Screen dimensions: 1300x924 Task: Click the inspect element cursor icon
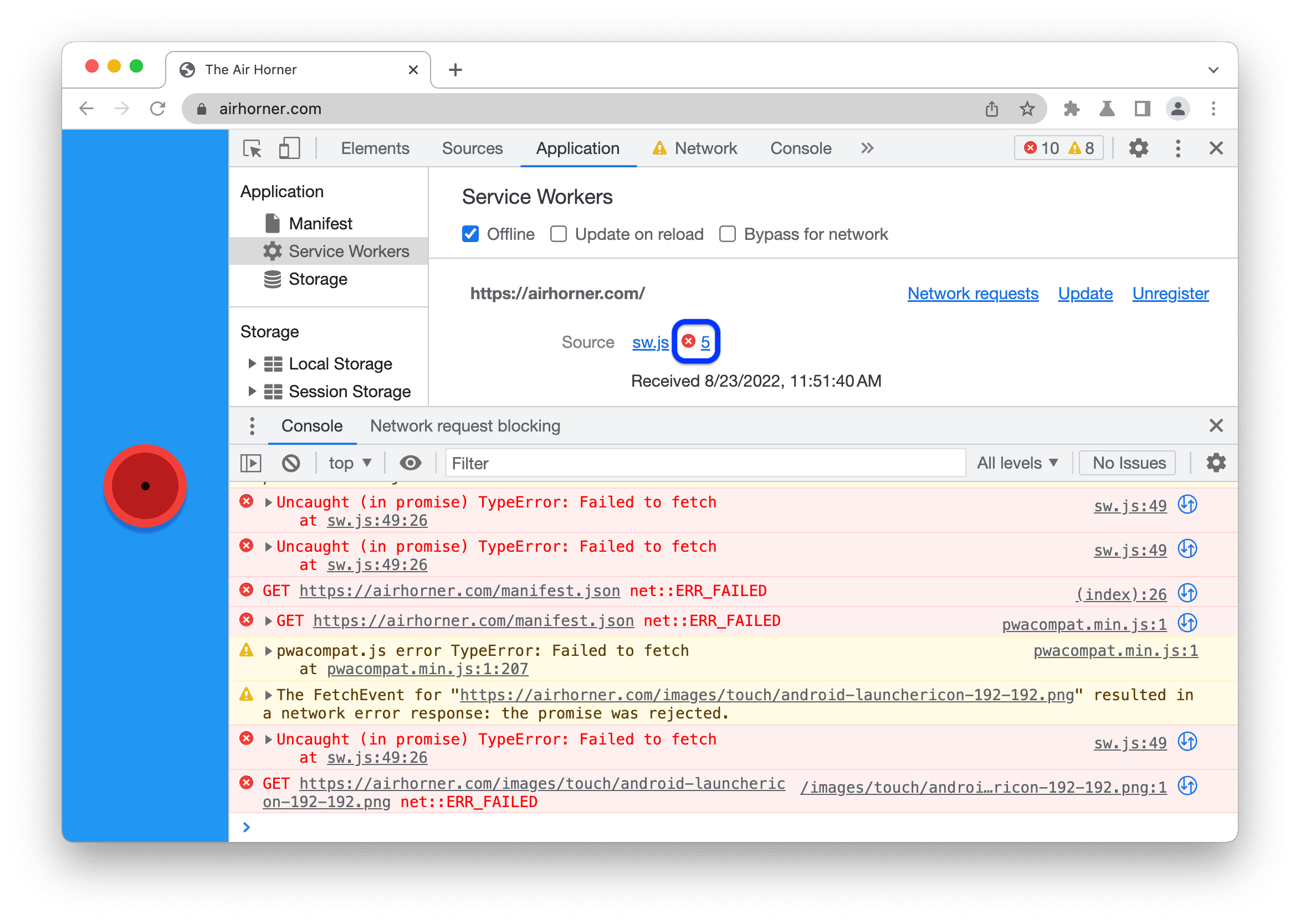[x=259, y=149]
